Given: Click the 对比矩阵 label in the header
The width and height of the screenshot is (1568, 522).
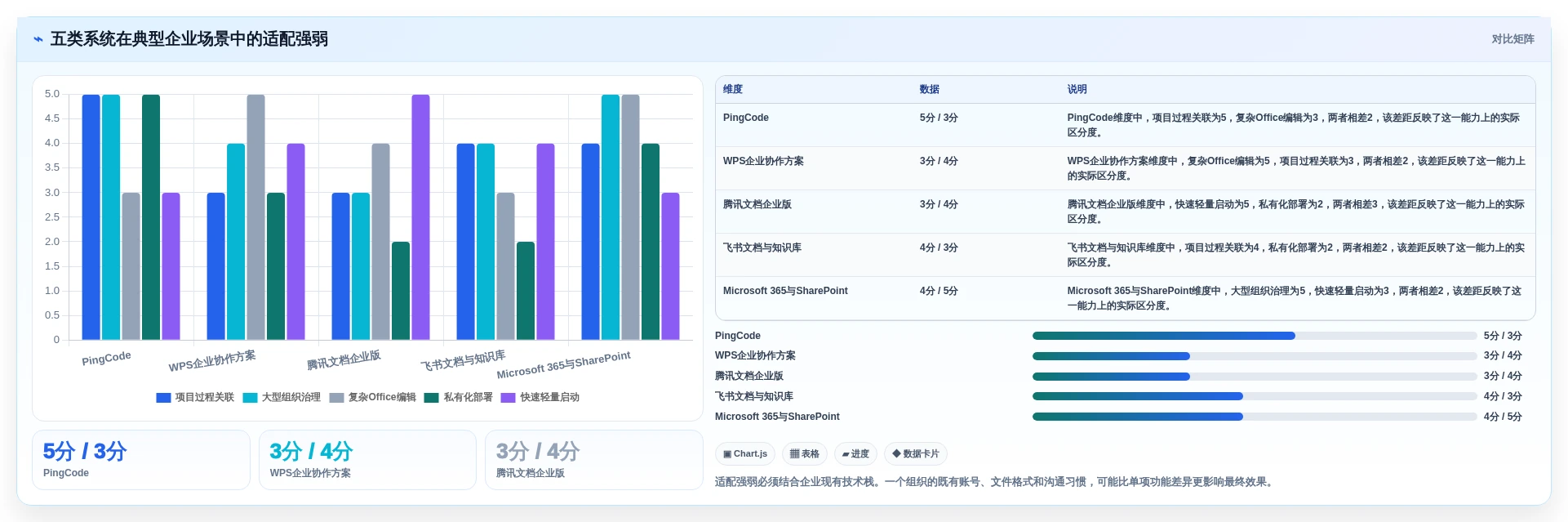Looking at the screenshot, I should [x=1512, y=39].
